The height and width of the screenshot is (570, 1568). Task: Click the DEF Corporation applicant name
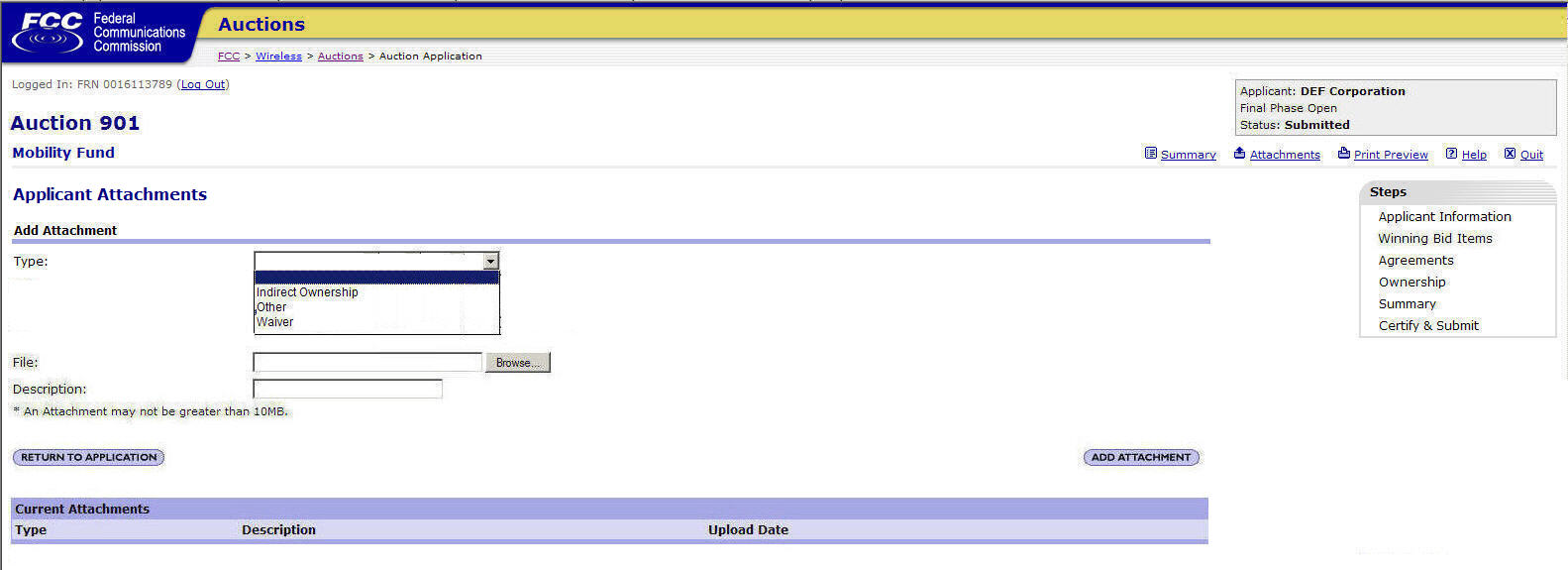coord(1352,91)
